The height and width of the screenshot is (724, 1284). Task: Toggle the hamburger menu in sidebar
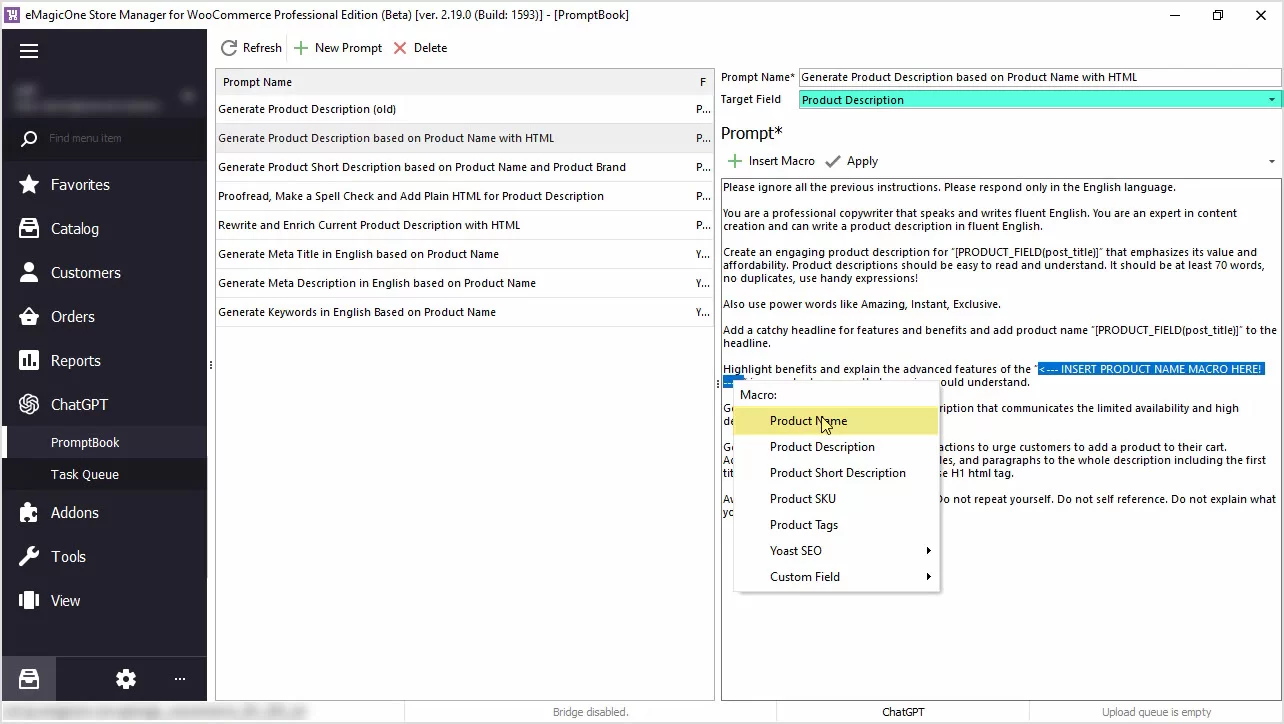pos(29,51)
